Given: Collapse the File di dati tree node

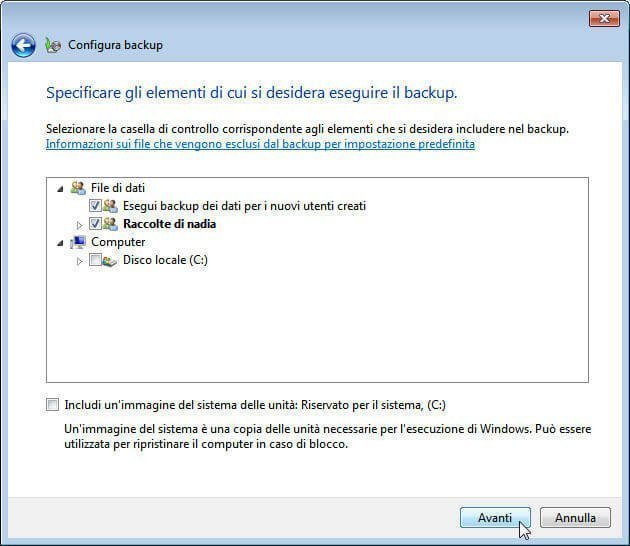Looking at the screenshot, I should 62,188.
